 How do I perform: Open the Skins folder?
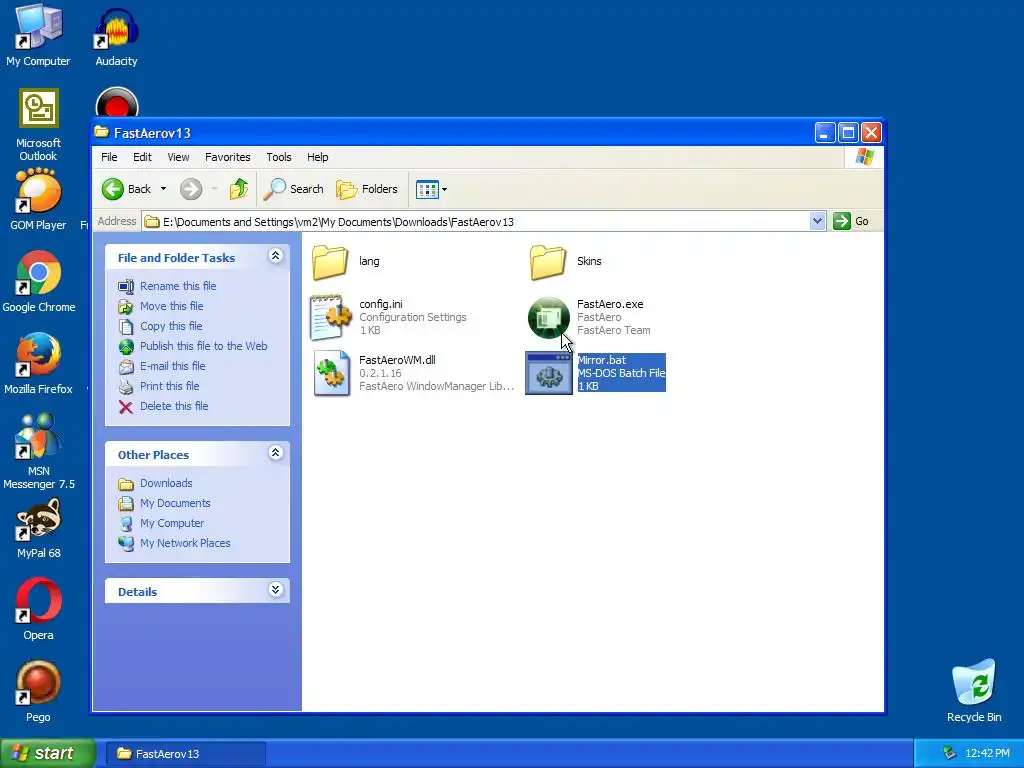coord(548,262)
